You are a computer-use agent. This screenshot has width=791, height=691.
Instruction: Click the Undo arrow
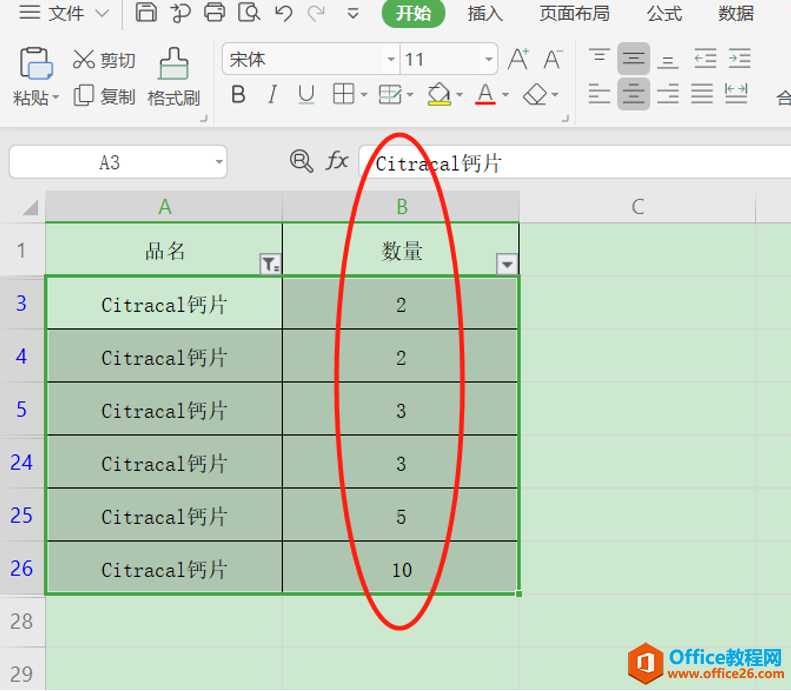(284, 13)
